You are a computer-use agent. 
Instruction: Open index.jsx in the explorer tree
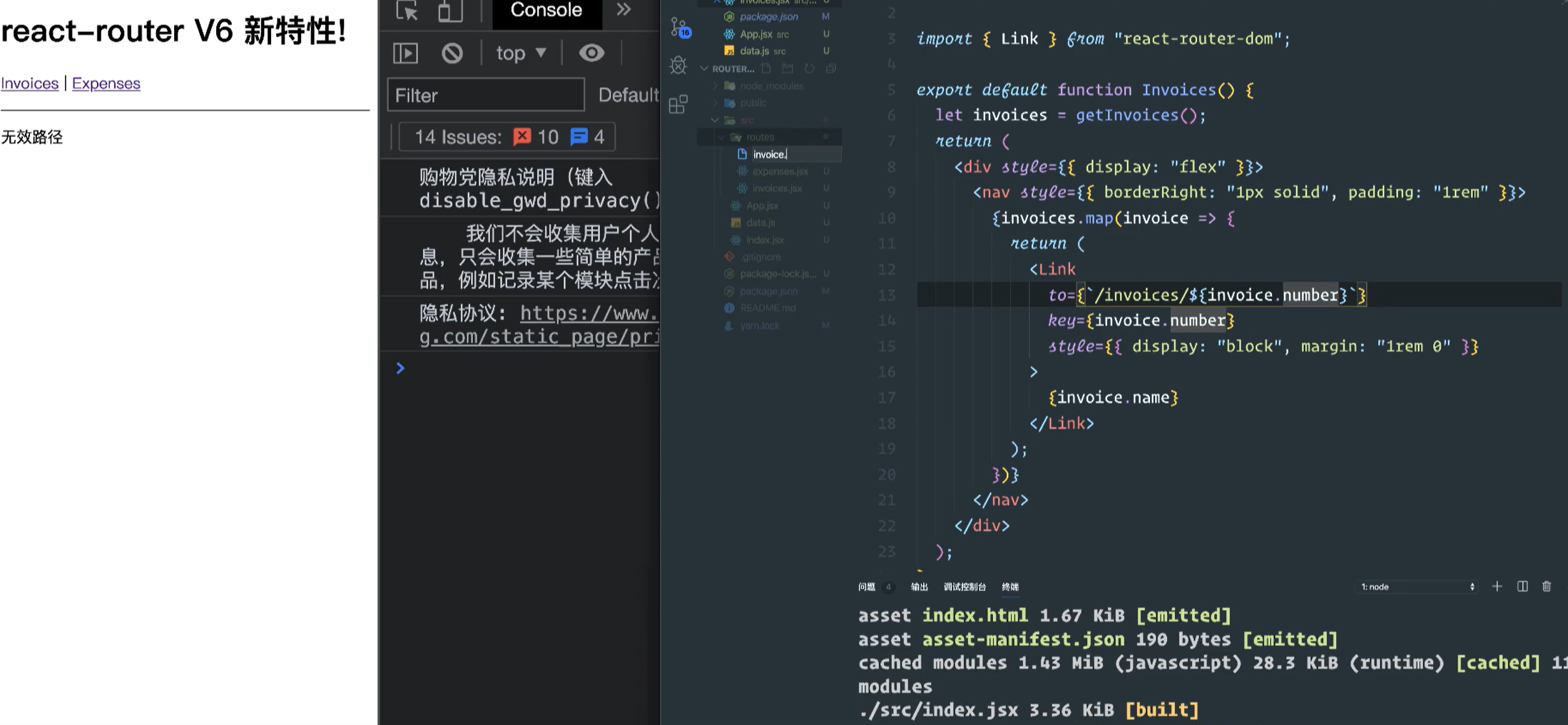point(765,240)
